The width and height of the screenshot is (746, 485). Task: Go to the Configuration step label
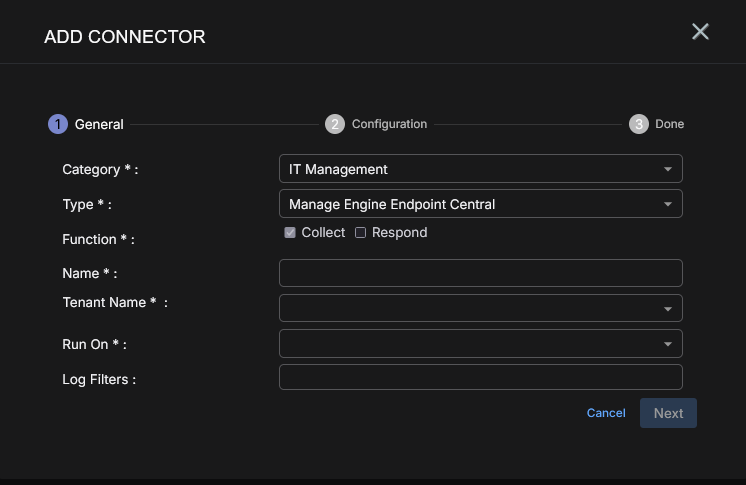(389, 124)
